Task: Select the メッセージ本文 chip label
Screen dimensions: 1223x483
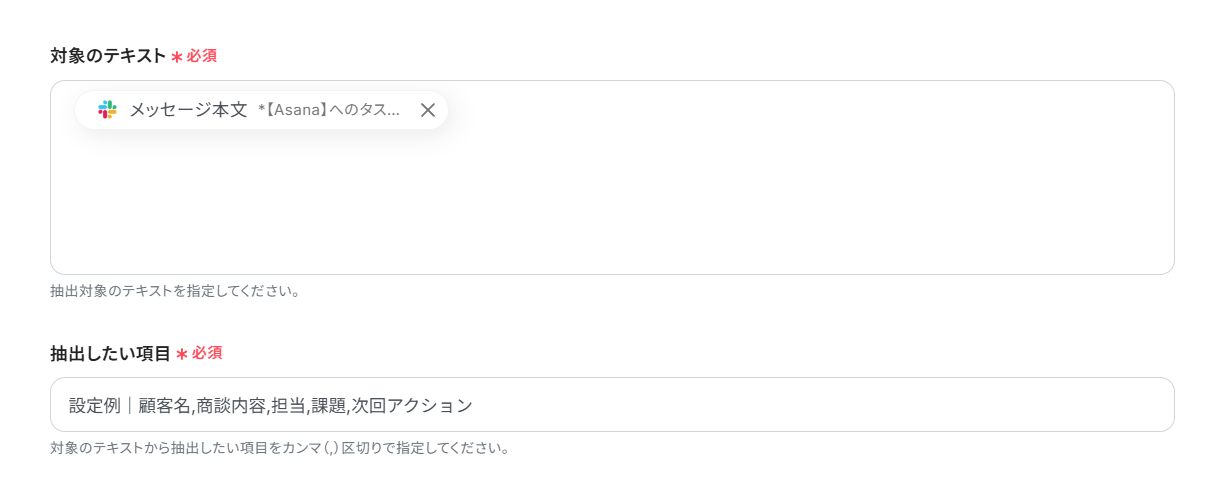Action: 188,110
